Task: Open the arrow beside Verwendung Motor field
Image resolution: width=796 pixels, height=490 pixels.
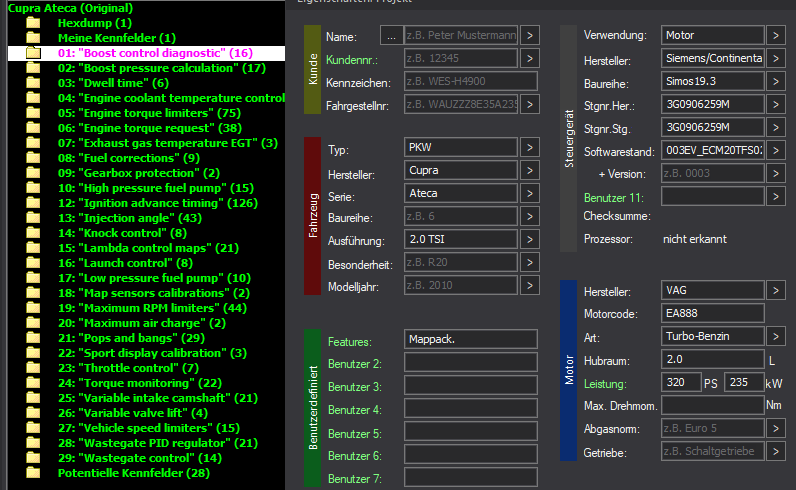Action: [776, 36]
